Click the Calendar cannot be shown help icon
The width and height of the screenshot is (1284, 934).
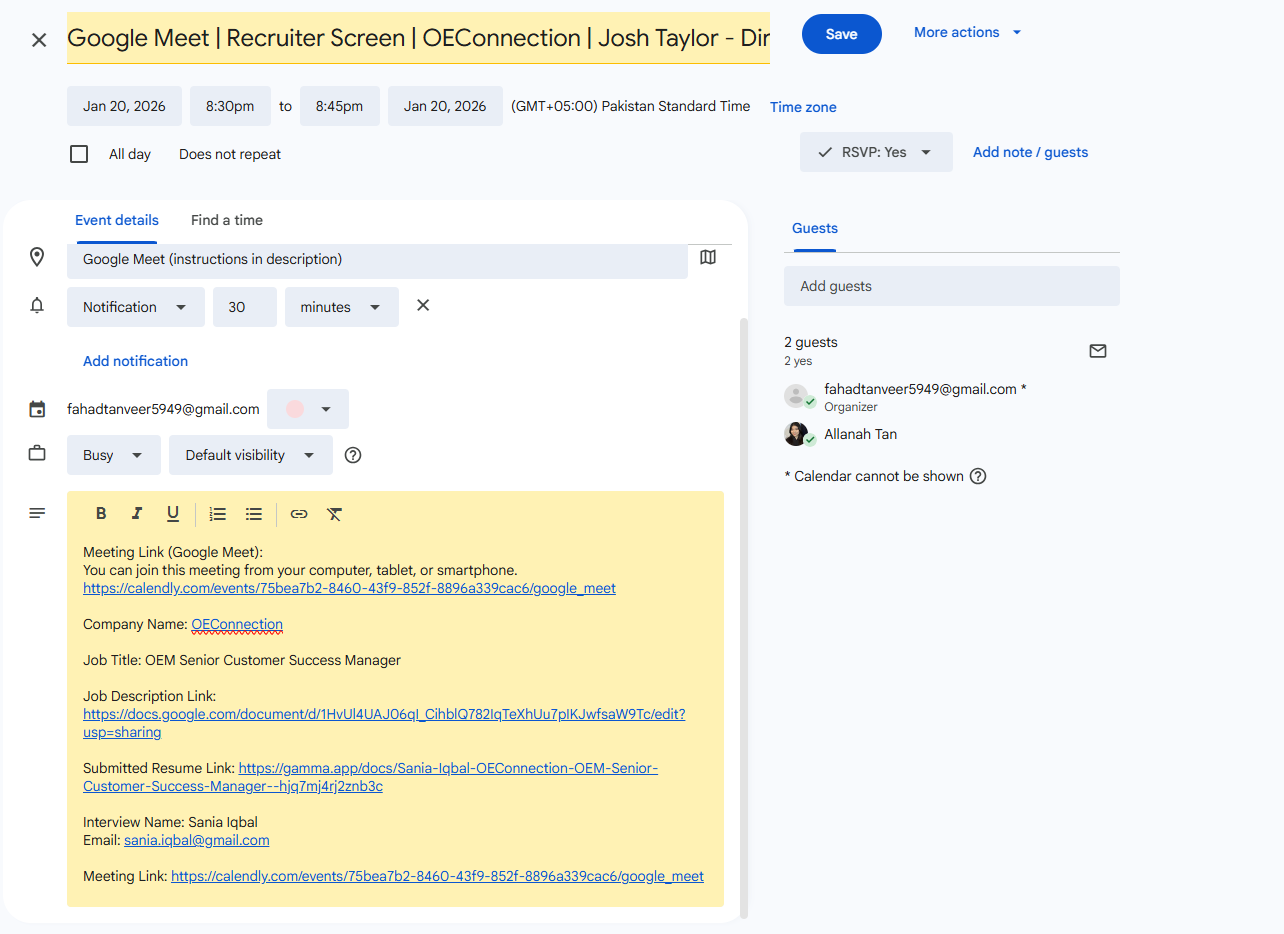[x=978, y=476]
